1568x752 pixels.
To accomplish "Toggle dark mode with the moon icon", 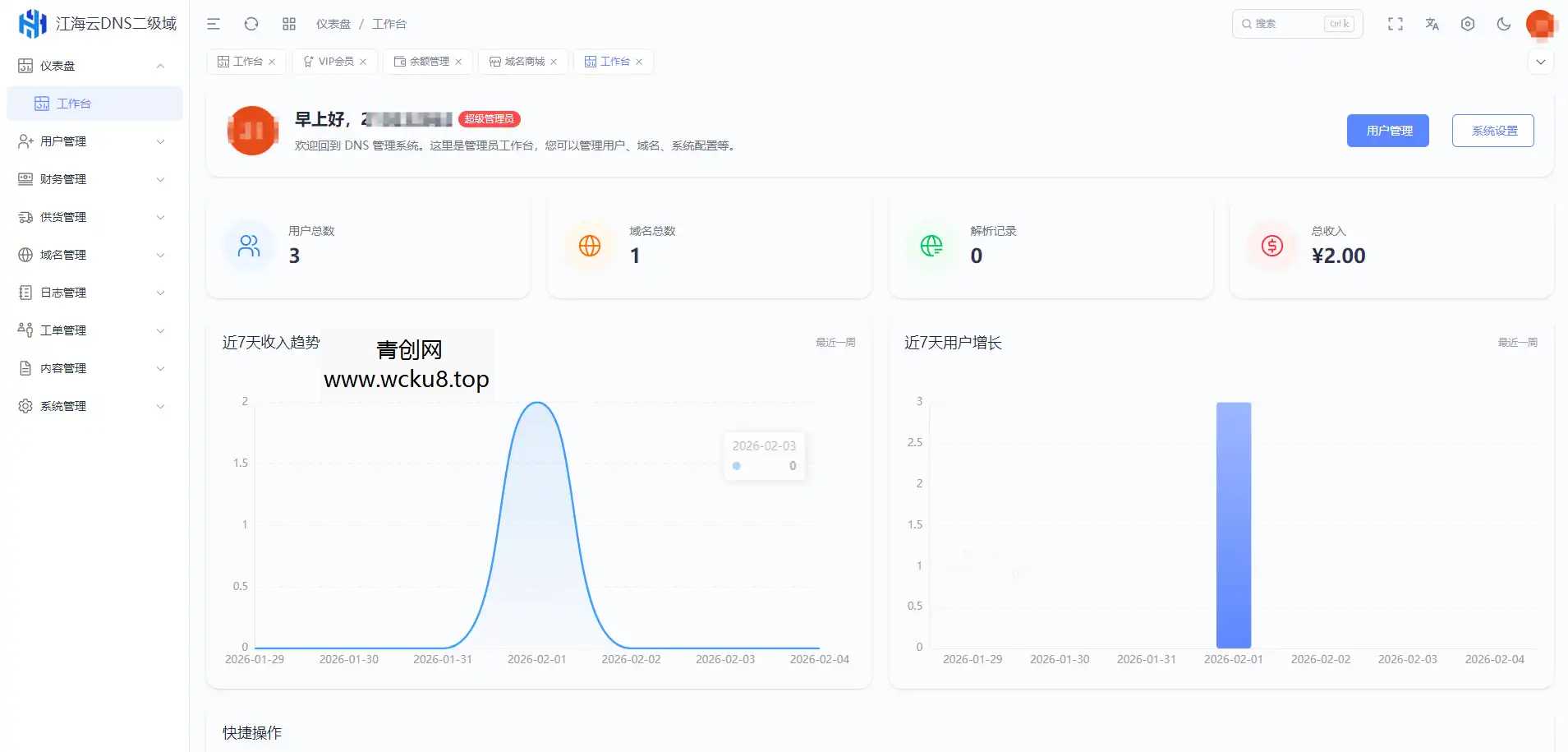I will click(1503, 24).
